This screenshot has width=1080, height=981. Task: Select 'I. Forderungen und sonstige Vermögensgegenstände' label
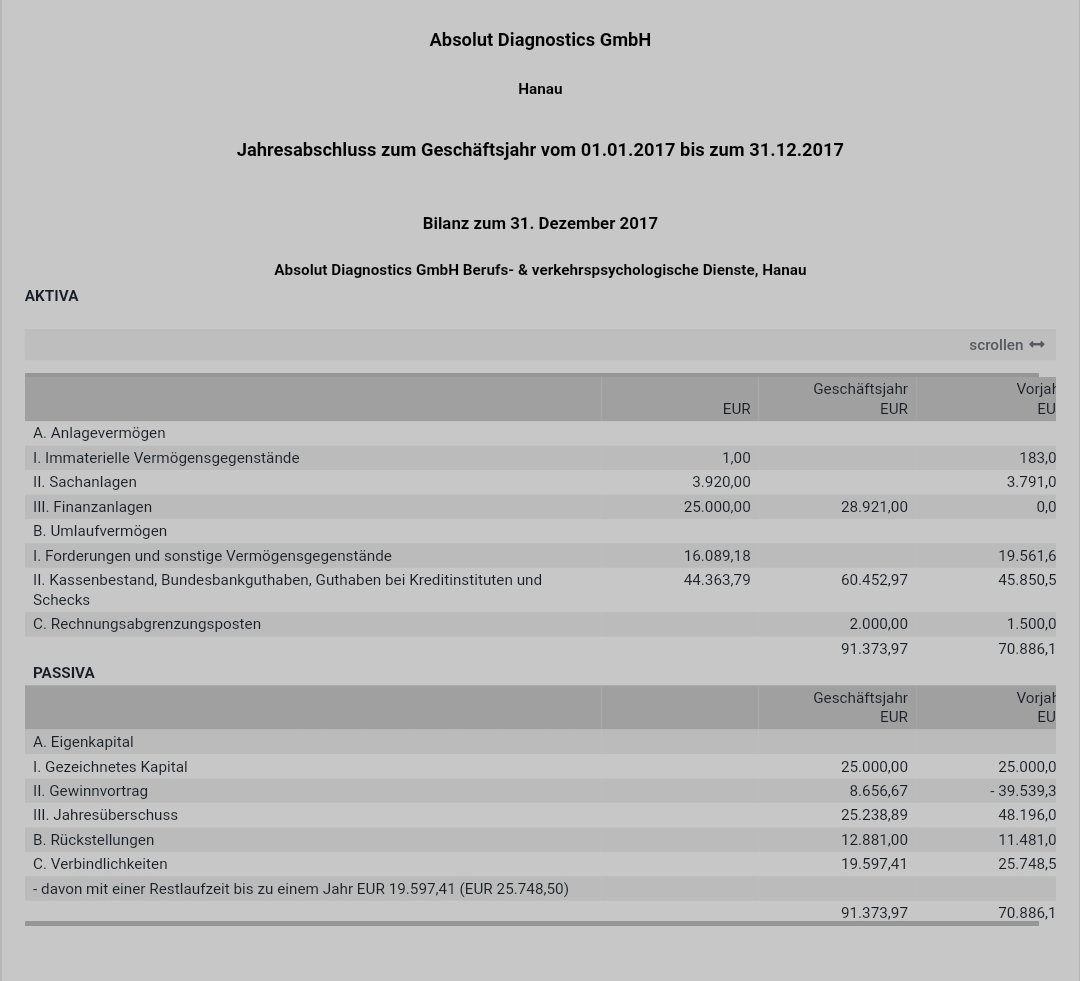tap(212, 556)
